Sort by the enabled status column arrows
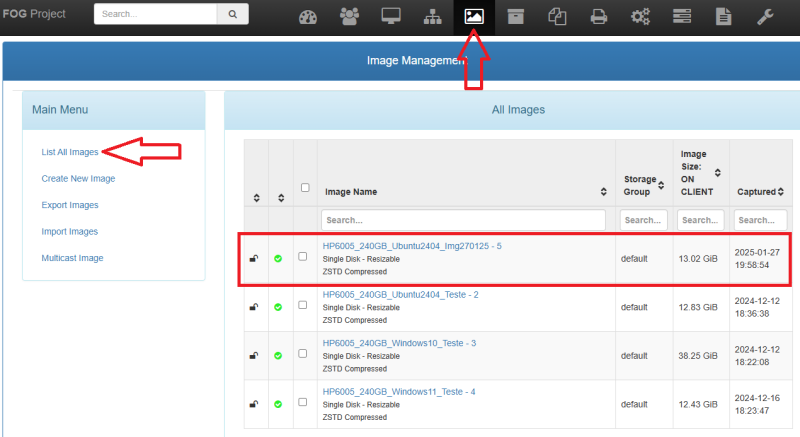 pos(281,198)
